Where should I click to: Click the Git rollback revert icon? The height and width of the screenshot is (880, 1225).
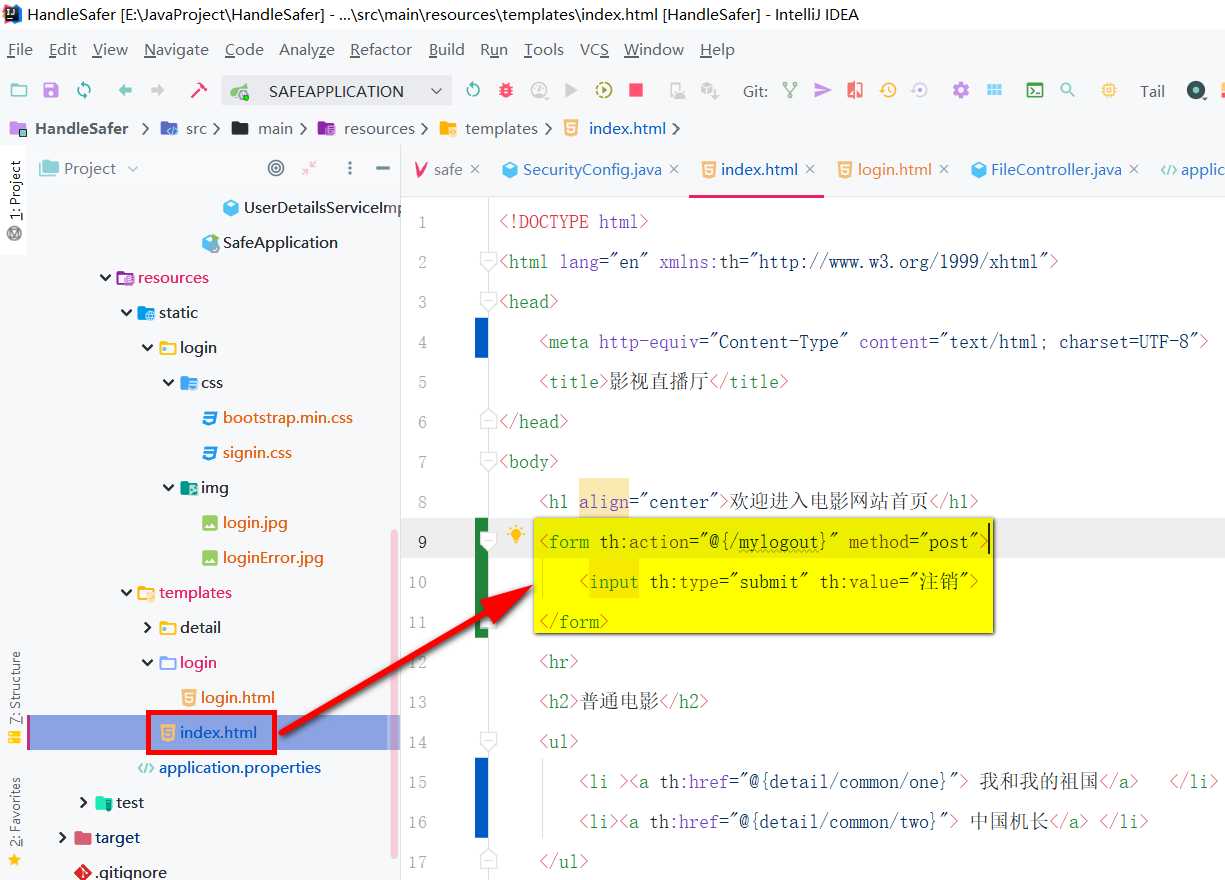[x=920, y=90]
